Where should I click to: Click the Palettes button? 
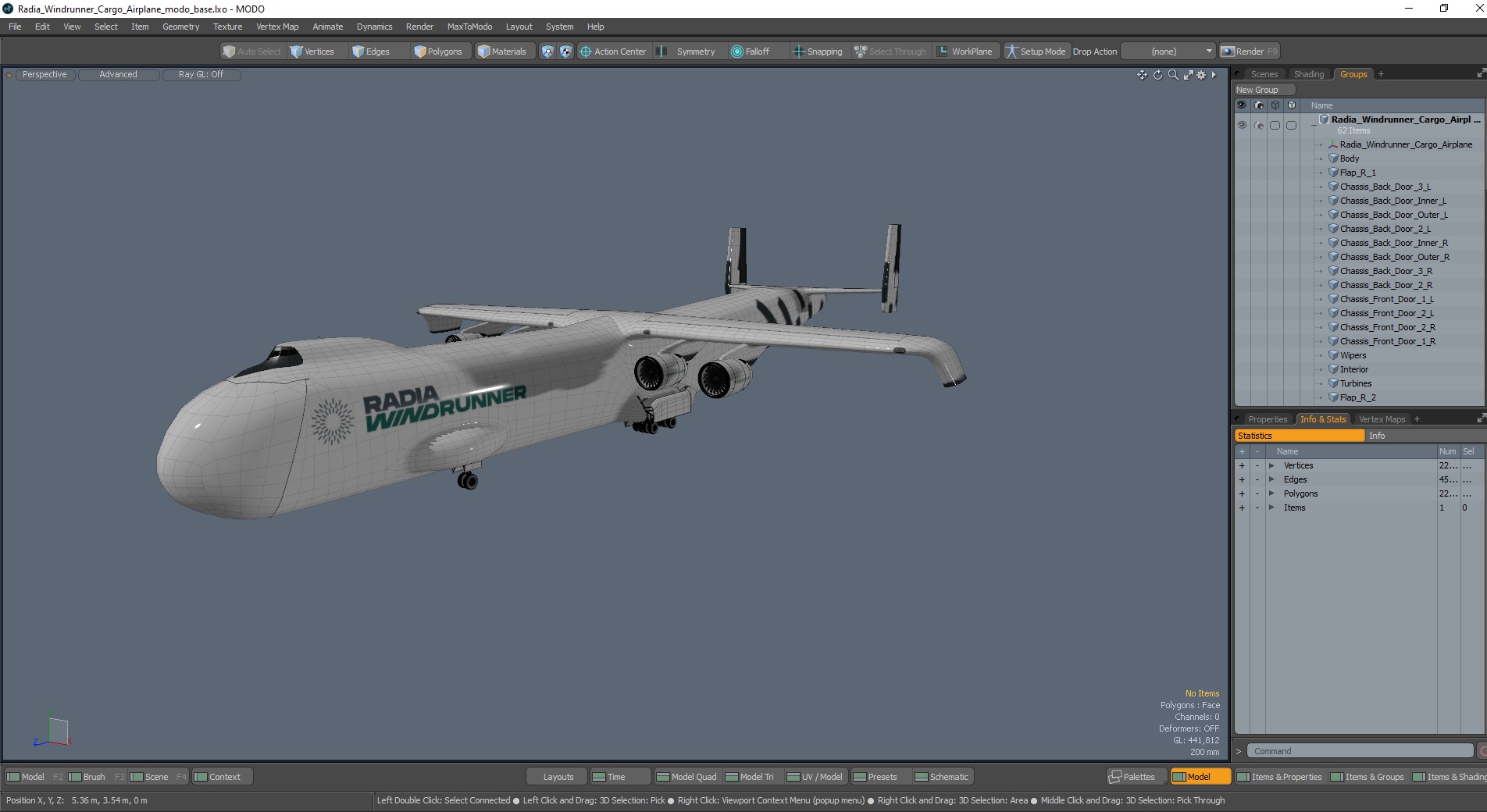click(1137, 777)
